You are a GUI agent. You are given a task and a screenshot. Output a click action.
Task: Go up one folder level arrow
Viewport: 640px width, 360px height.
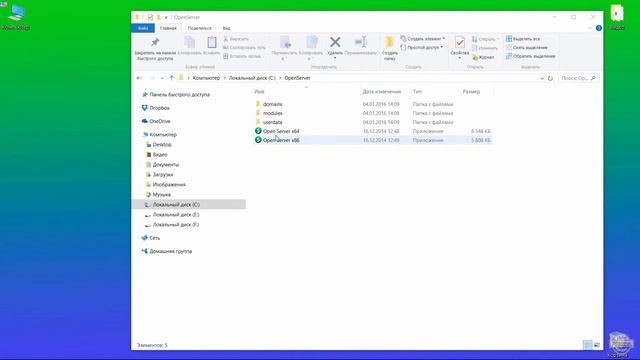point(171,78)
